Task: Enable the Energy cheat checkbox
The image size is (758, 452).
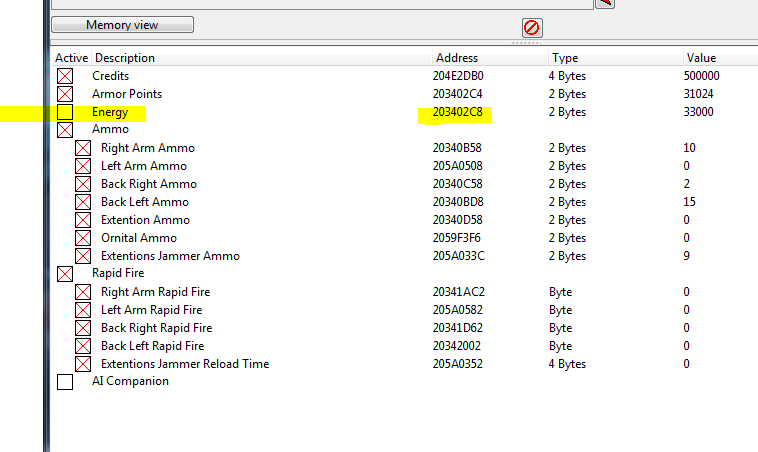Action: tap(65, 112)
